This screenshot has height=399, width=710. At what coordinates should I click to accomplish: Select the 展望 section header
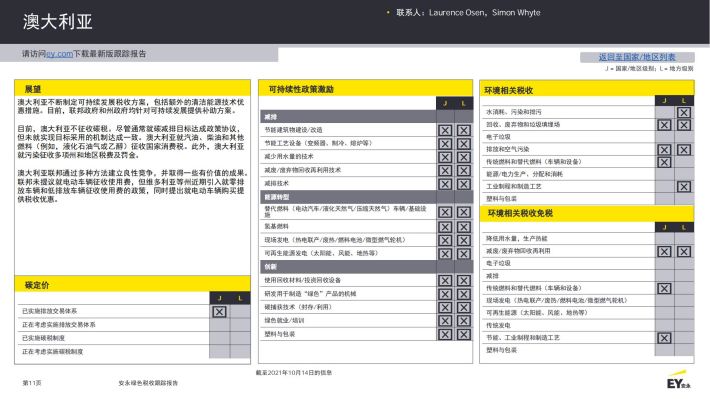[x=132, y=89]
